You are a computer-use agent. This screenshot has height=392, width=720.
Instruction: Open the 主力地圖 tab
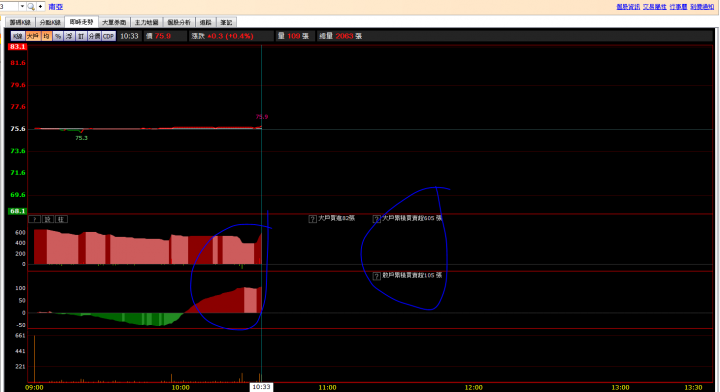pos(146,22)
